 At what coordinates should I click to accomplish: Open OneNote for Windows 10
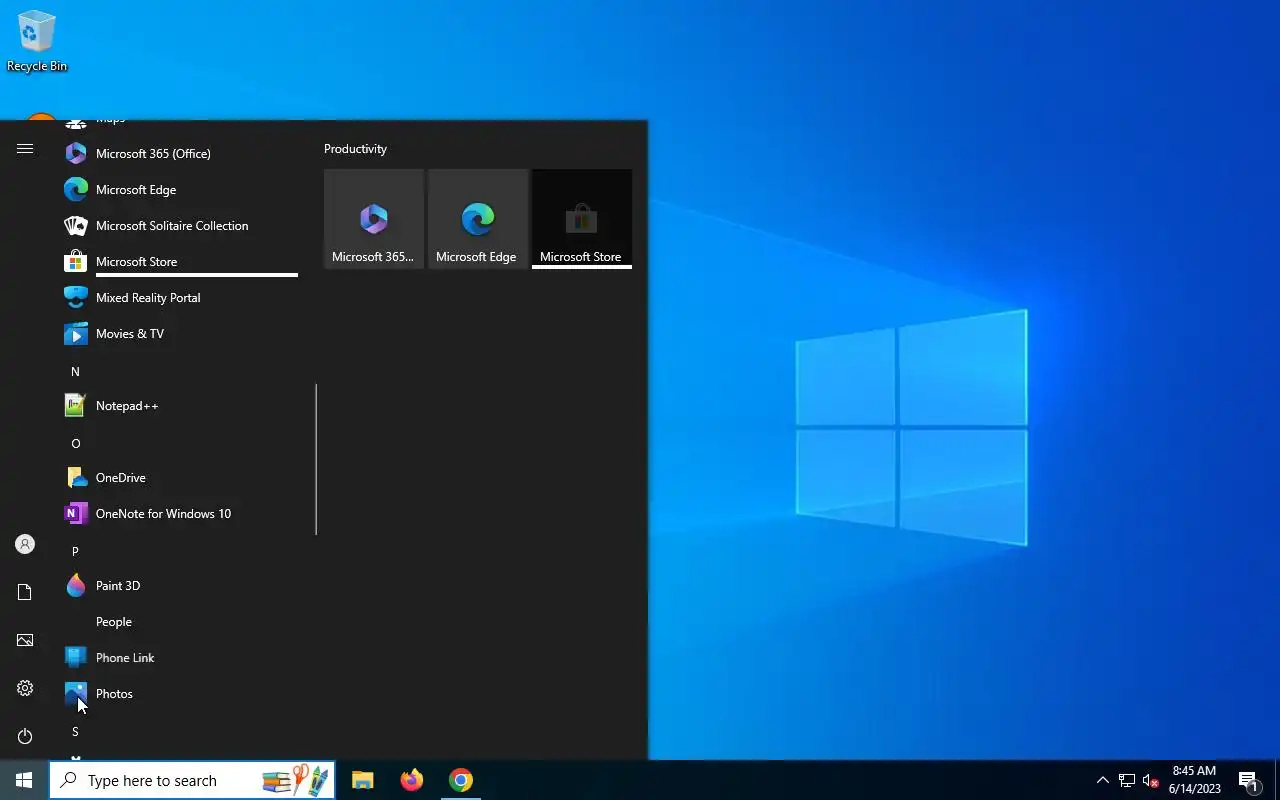tap(180, 514)
